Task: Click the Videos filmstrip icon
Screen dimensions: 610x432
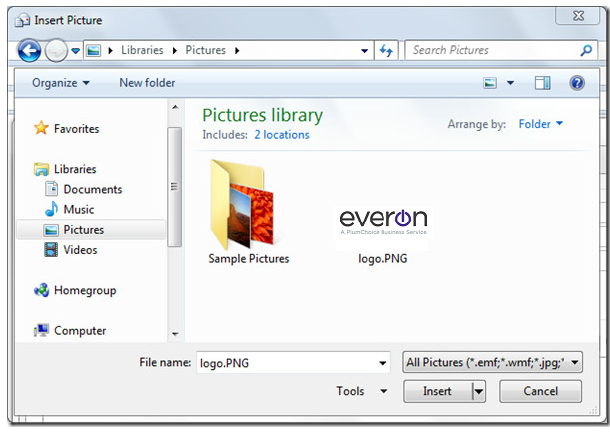Action: pos(51,249)
